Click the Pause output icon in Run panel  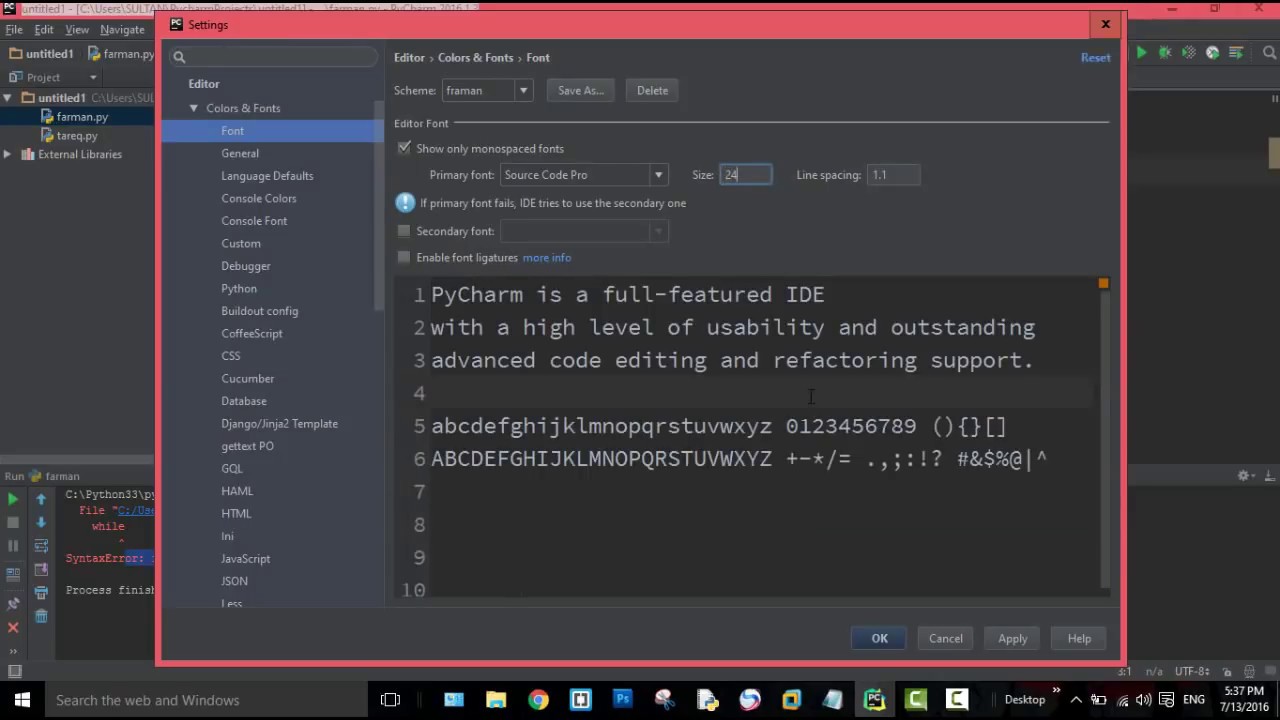click(13, 546)
